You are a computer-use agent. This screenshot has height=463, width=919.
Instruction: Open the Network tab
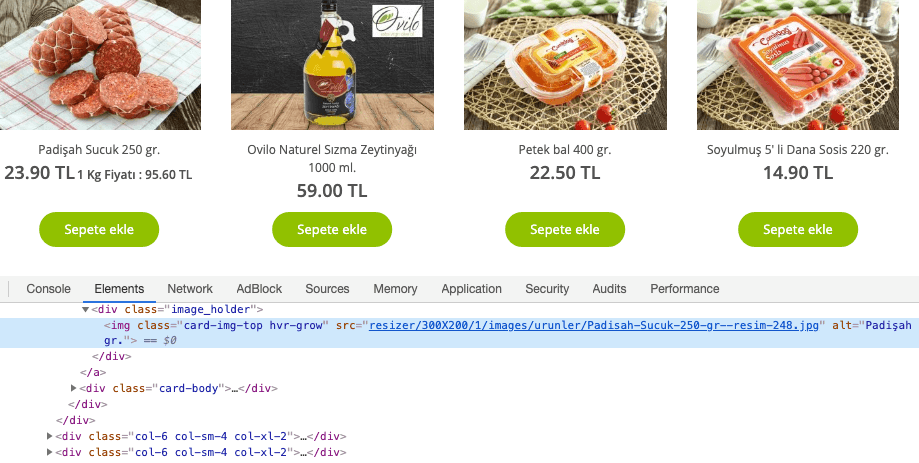coord(190,289)
